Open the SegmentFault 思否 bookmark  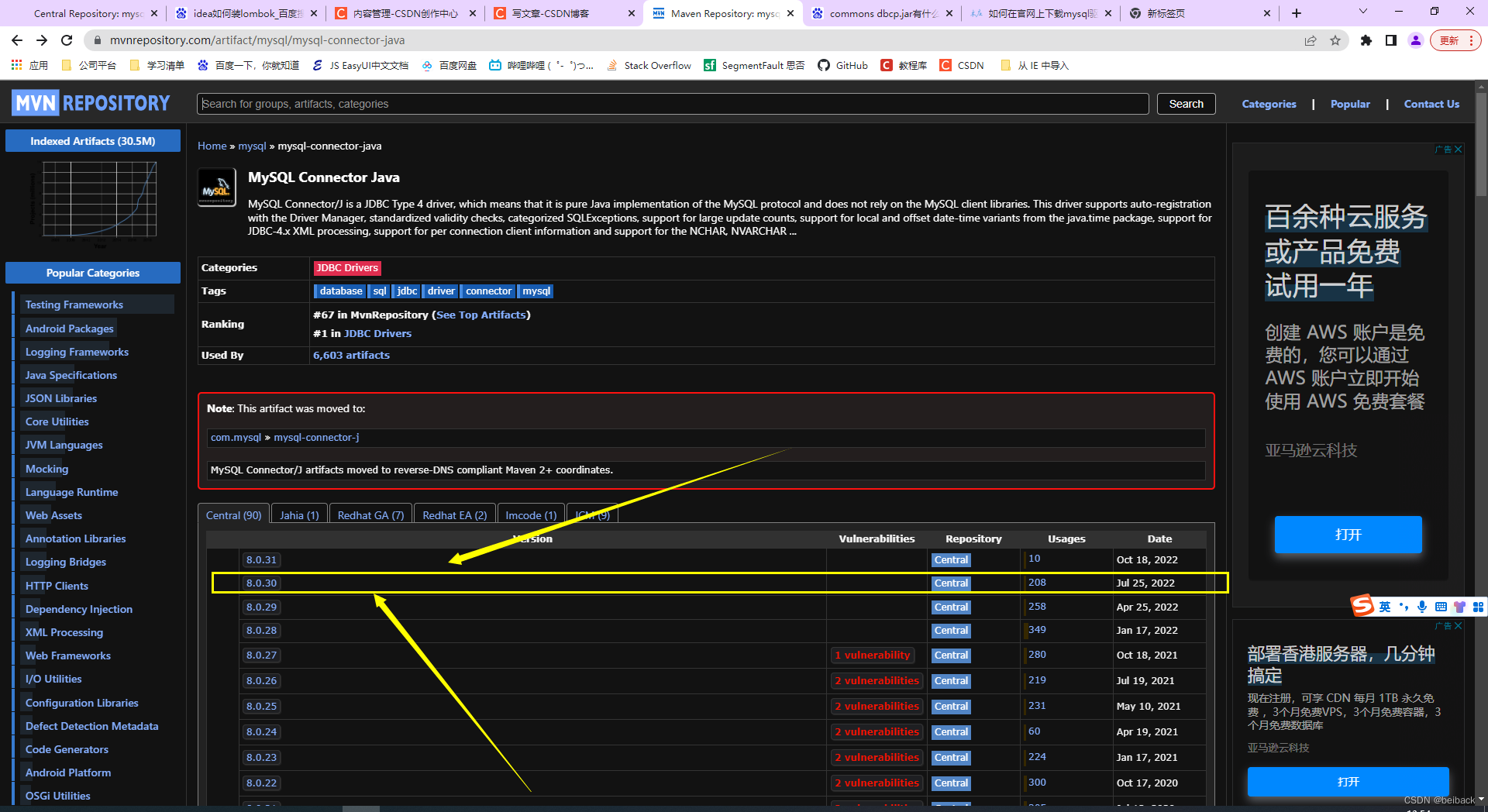[754, 65]
